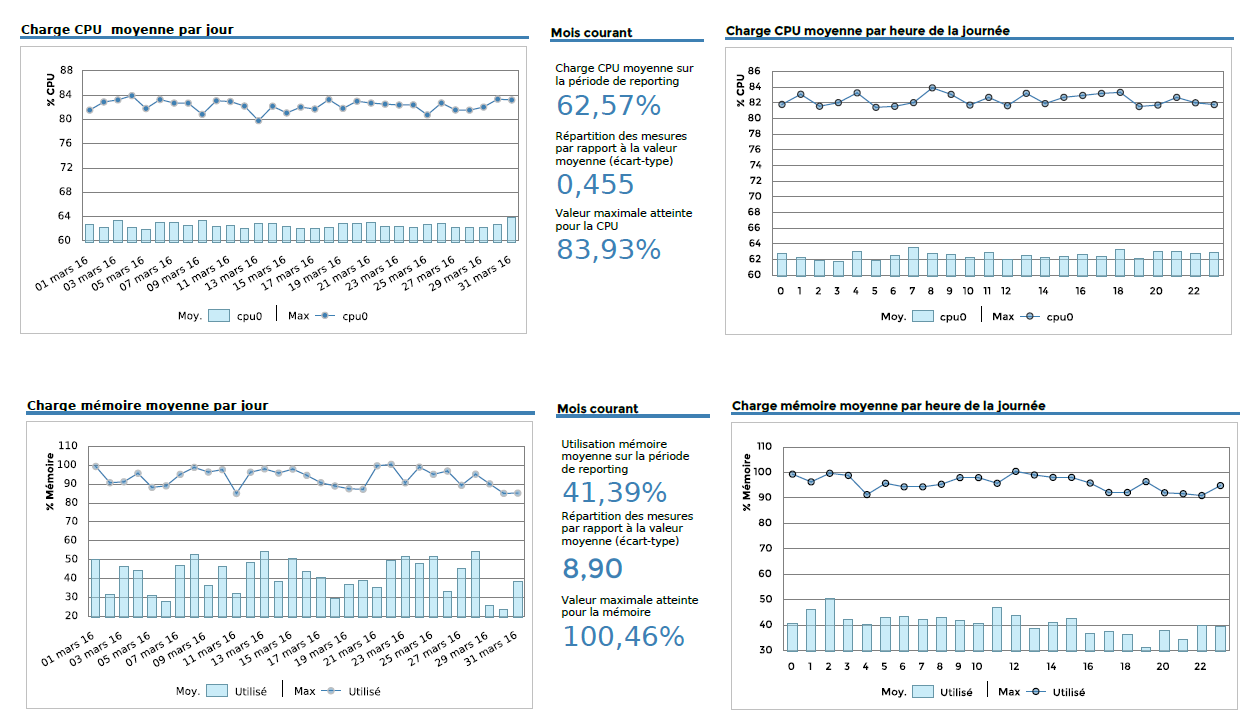Click the 'Charge mémoire moyenne par heure de la journée' title

[888, 405]
